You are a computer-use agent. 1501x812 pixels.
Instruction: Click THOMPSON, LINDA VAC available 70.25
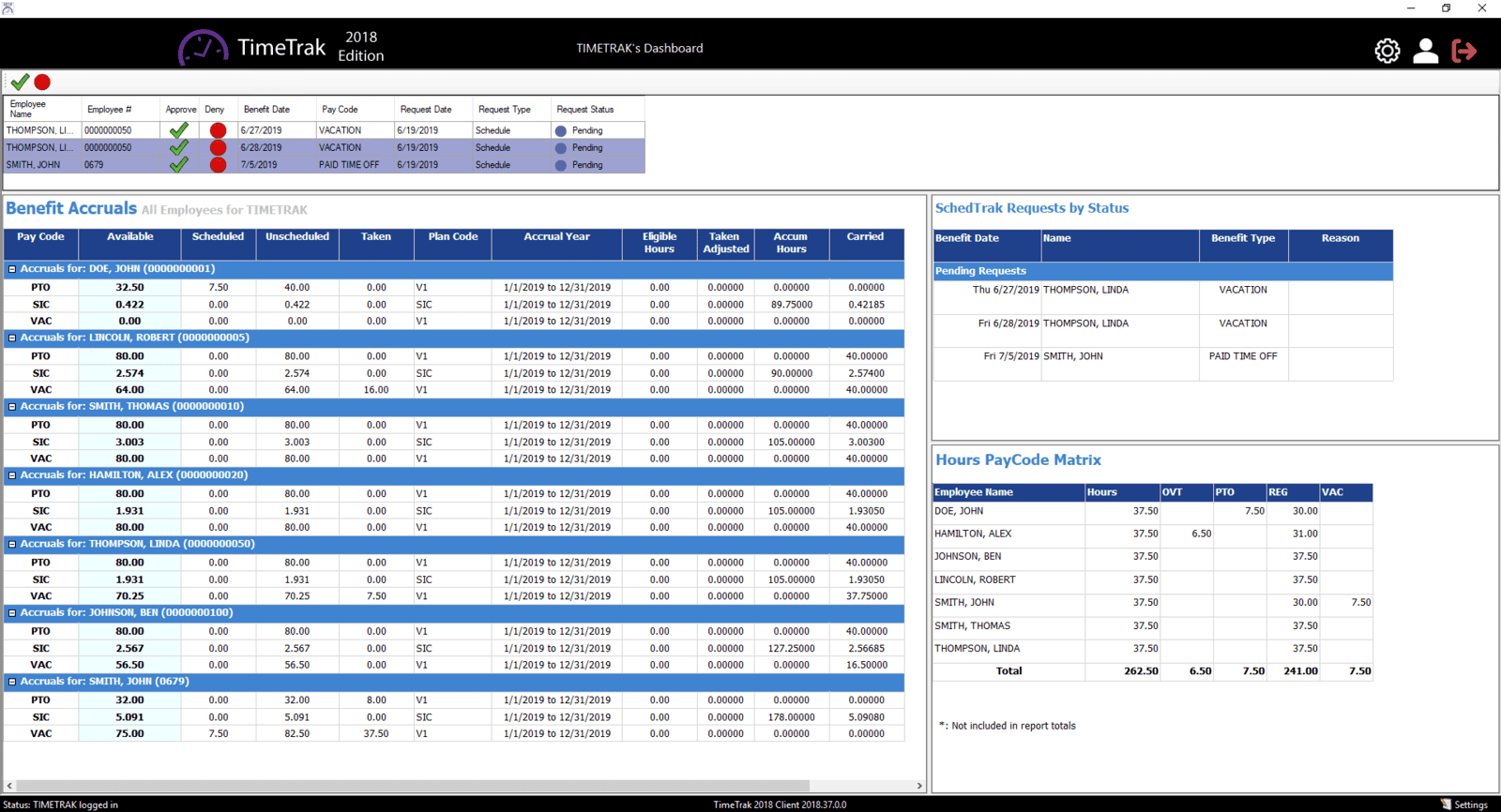coord(129,596)
